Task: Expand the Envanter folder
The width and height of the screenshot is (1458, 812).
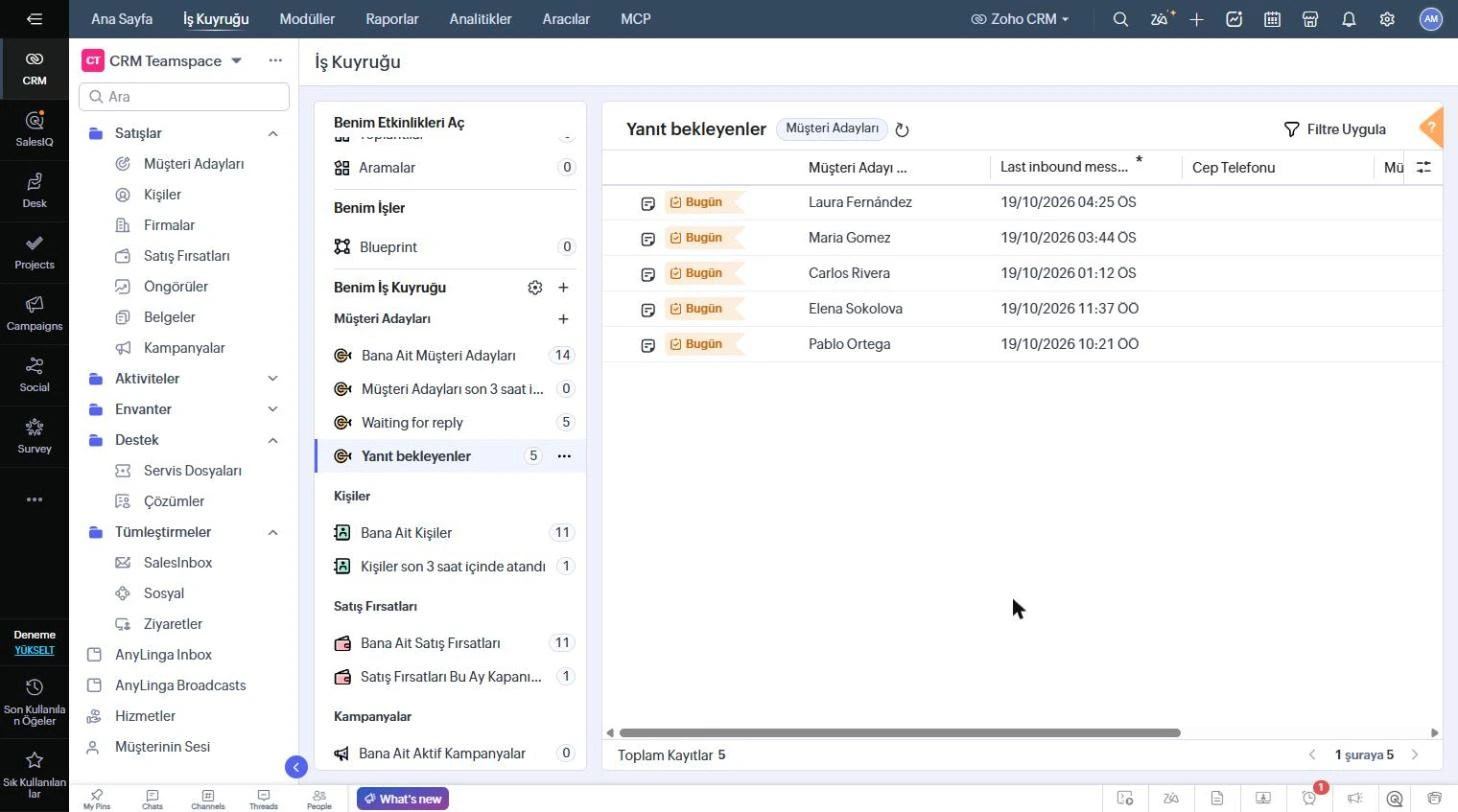Action: click(273, 410)
